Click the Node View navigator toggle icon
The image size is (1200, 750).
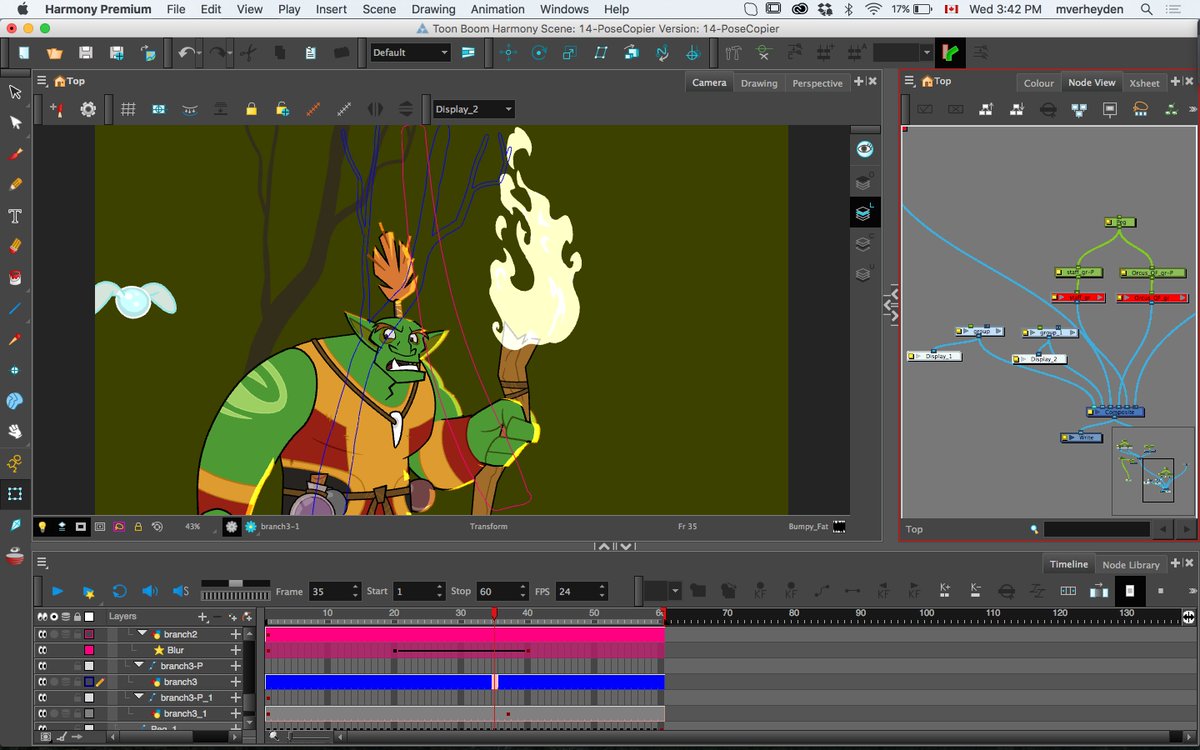pyautogui.click(x=1110, y=109)
